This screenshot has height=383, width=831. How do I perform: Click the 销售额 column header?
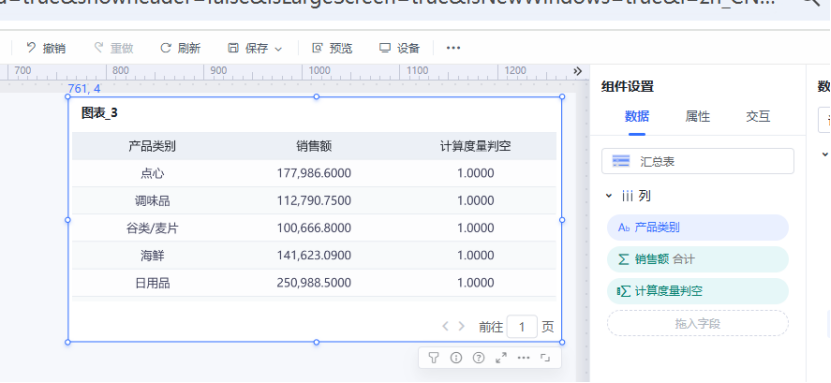tap(314, 146)
